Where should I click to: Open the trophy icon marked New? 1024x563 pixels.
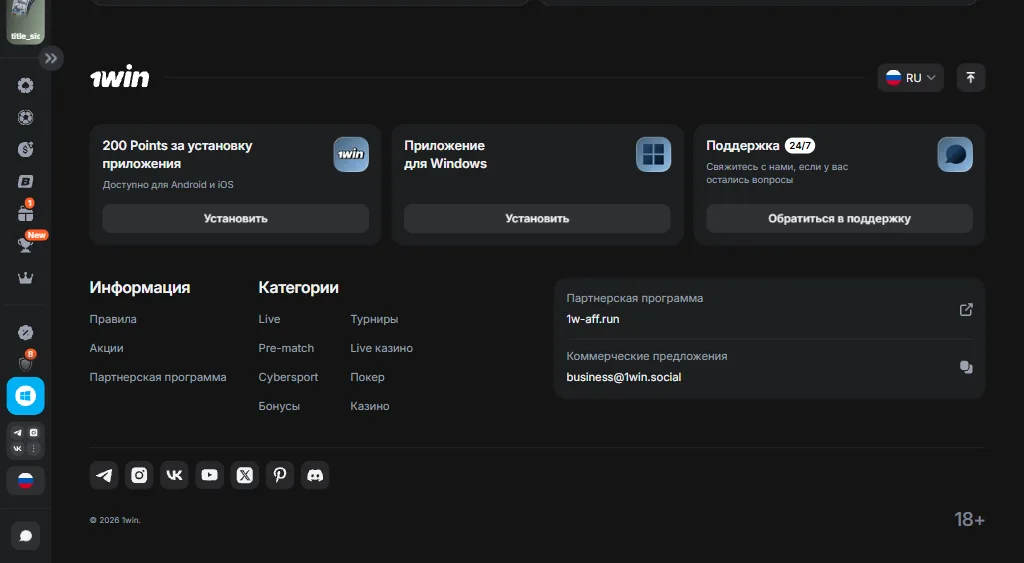25,244
